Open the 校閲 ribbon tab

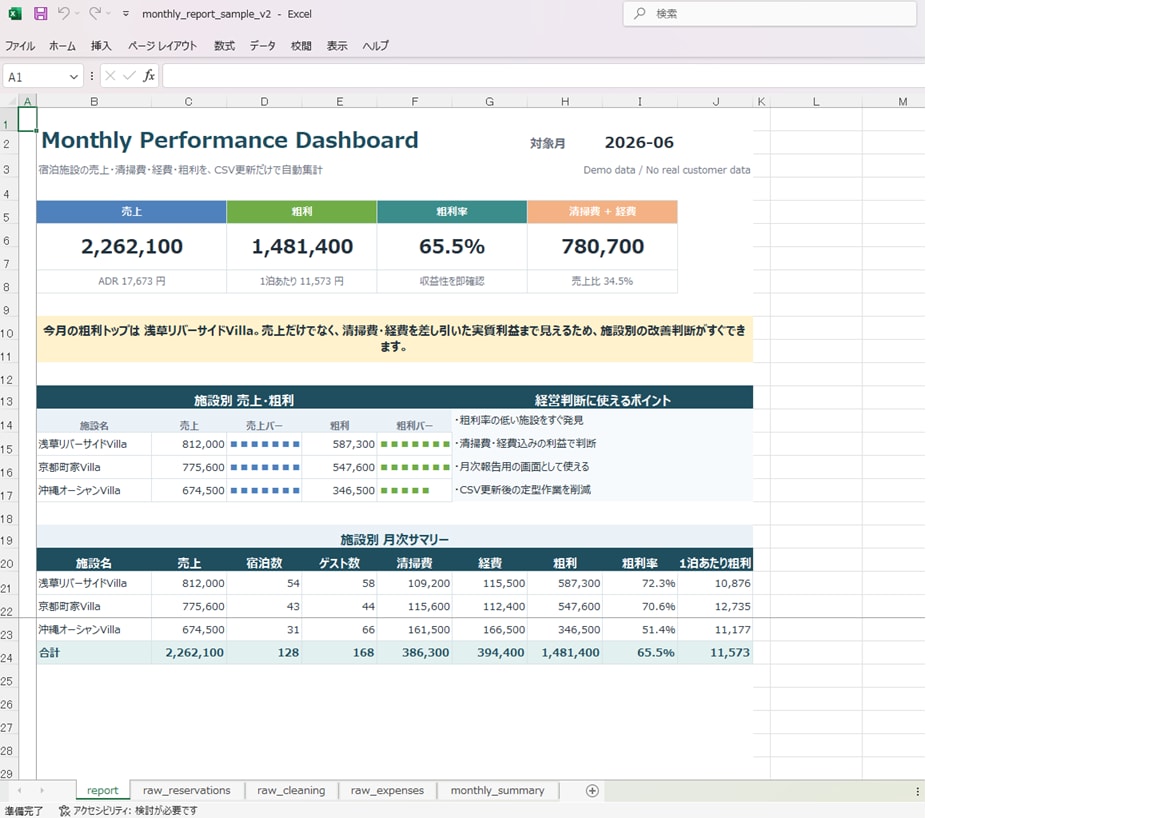point(301,46)
